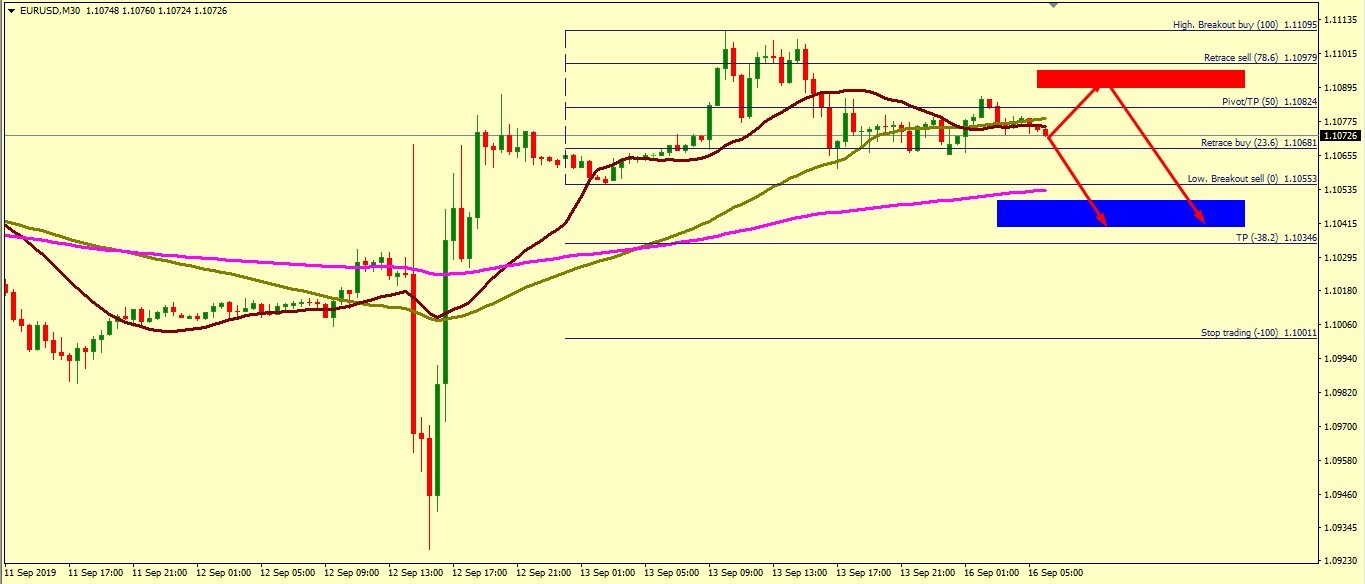This screenshot has width=1365, height=584.
Task: Click the 13 Sep 09:00 time axis label
Action: pyautogui.click(x=735, y=574)
